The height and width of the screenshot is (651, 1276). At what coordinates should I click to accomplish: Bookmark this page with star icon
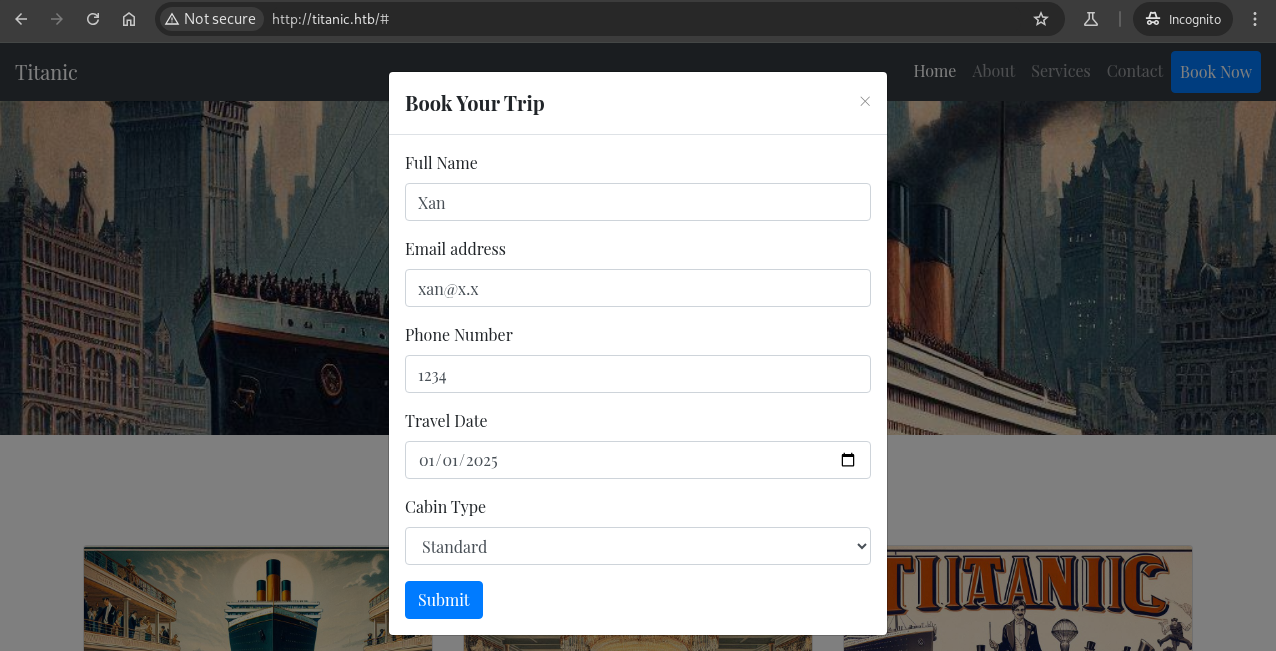1041,19
